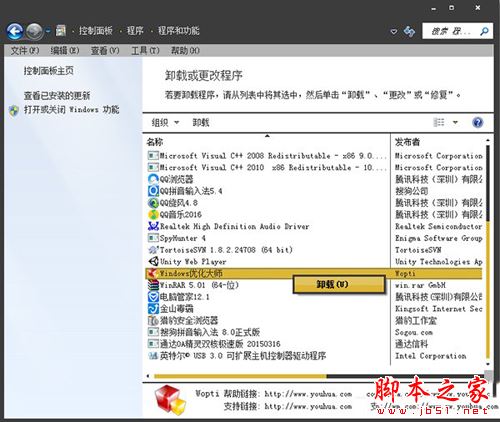The image size is (500, 422).
Task: Select Visual C++ 2010 Redistributable icon
Action: click(x=153, y=167)
